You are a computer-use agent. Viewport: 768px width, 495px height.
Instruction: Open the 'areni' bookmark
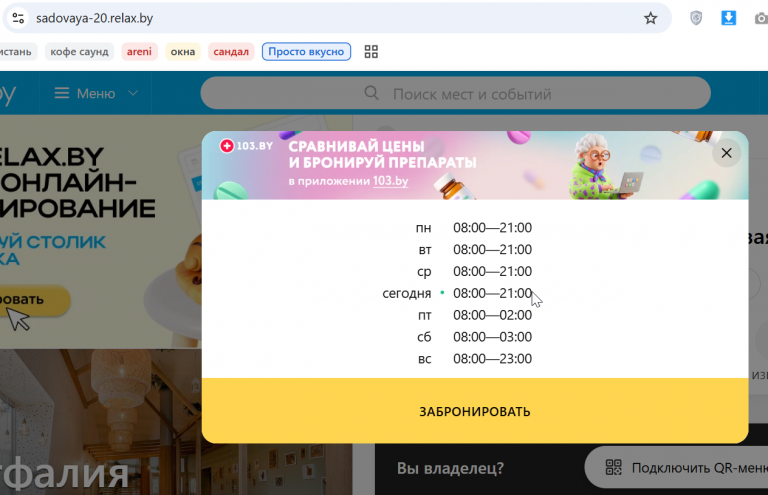[x=139, y=51]
